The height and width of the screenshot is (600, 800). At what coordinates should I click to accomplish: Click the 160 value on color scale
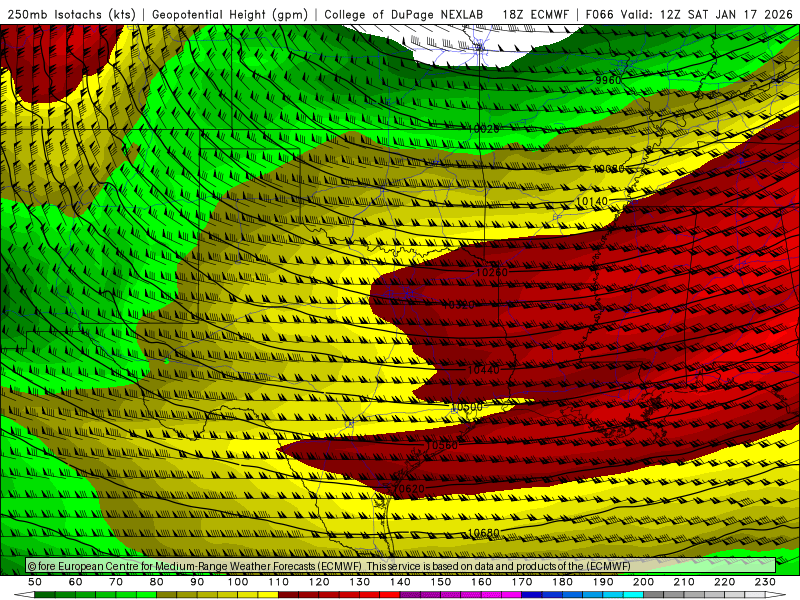pyautogui.click(x=481, y=582)
